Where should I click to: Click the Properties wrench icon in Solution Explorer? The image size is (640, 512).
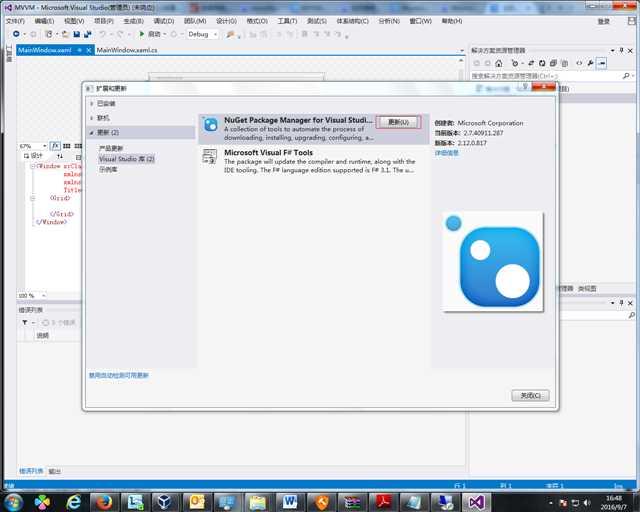coord(590,63)
